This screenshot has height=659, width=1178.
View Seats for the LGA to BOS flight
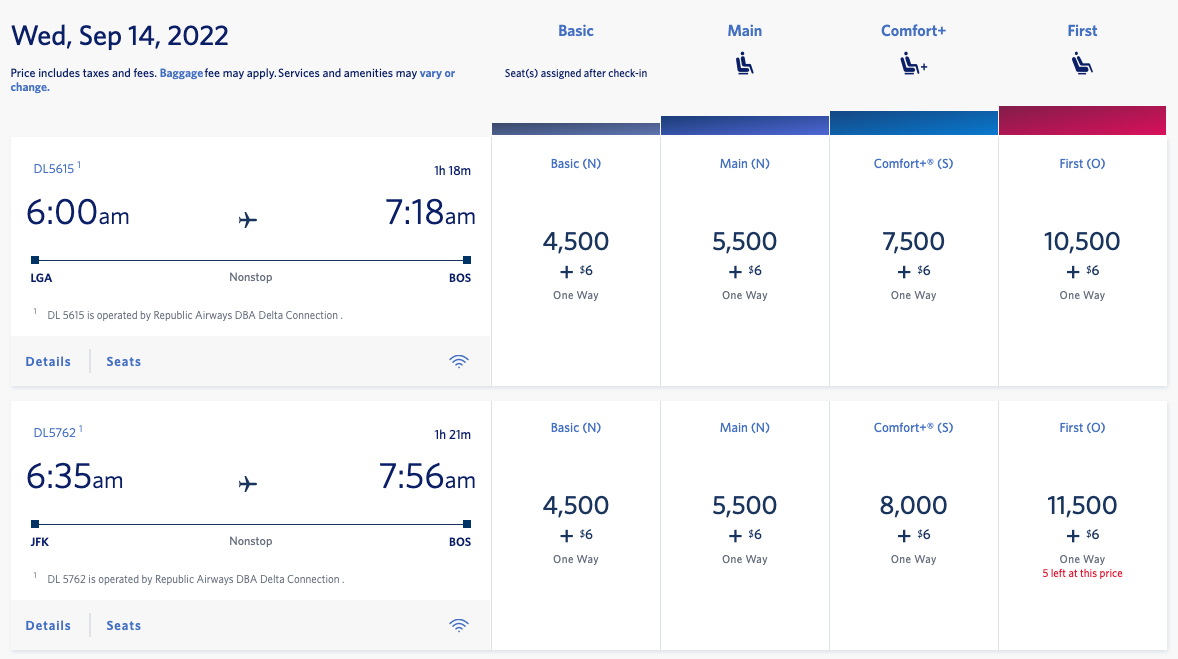[x=124, y=362]
